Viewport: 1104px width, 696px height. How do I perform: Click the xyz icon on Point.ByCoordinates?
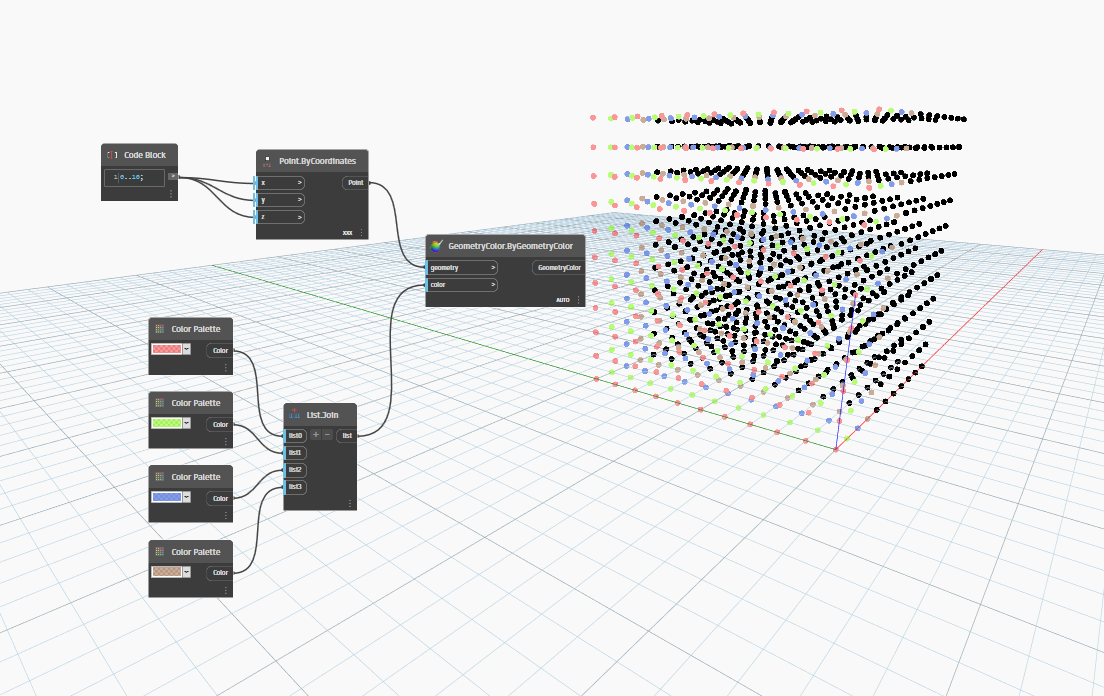pos(267,161)
